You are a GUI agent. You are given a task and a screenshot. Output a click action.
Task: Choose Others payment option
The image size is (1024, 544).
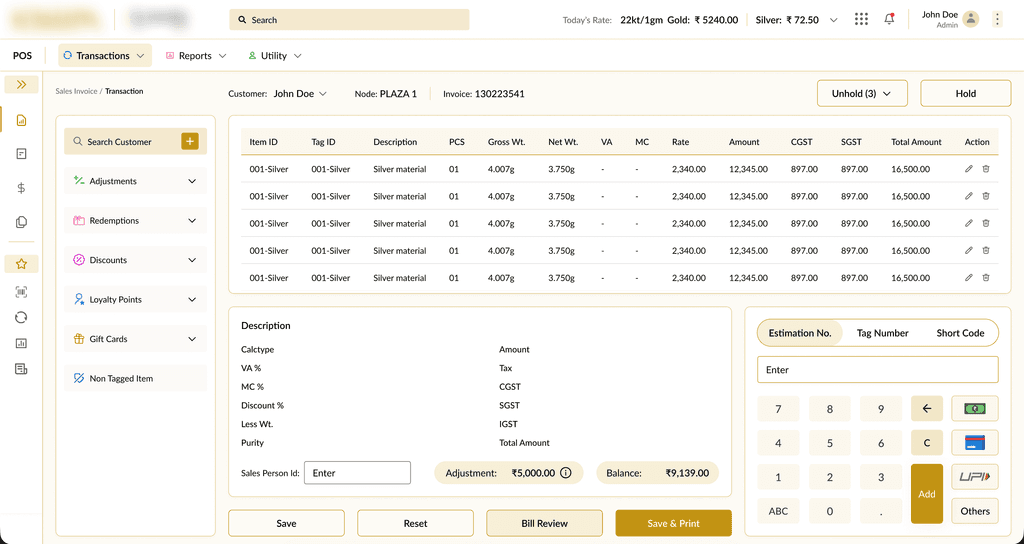[975, 511]
